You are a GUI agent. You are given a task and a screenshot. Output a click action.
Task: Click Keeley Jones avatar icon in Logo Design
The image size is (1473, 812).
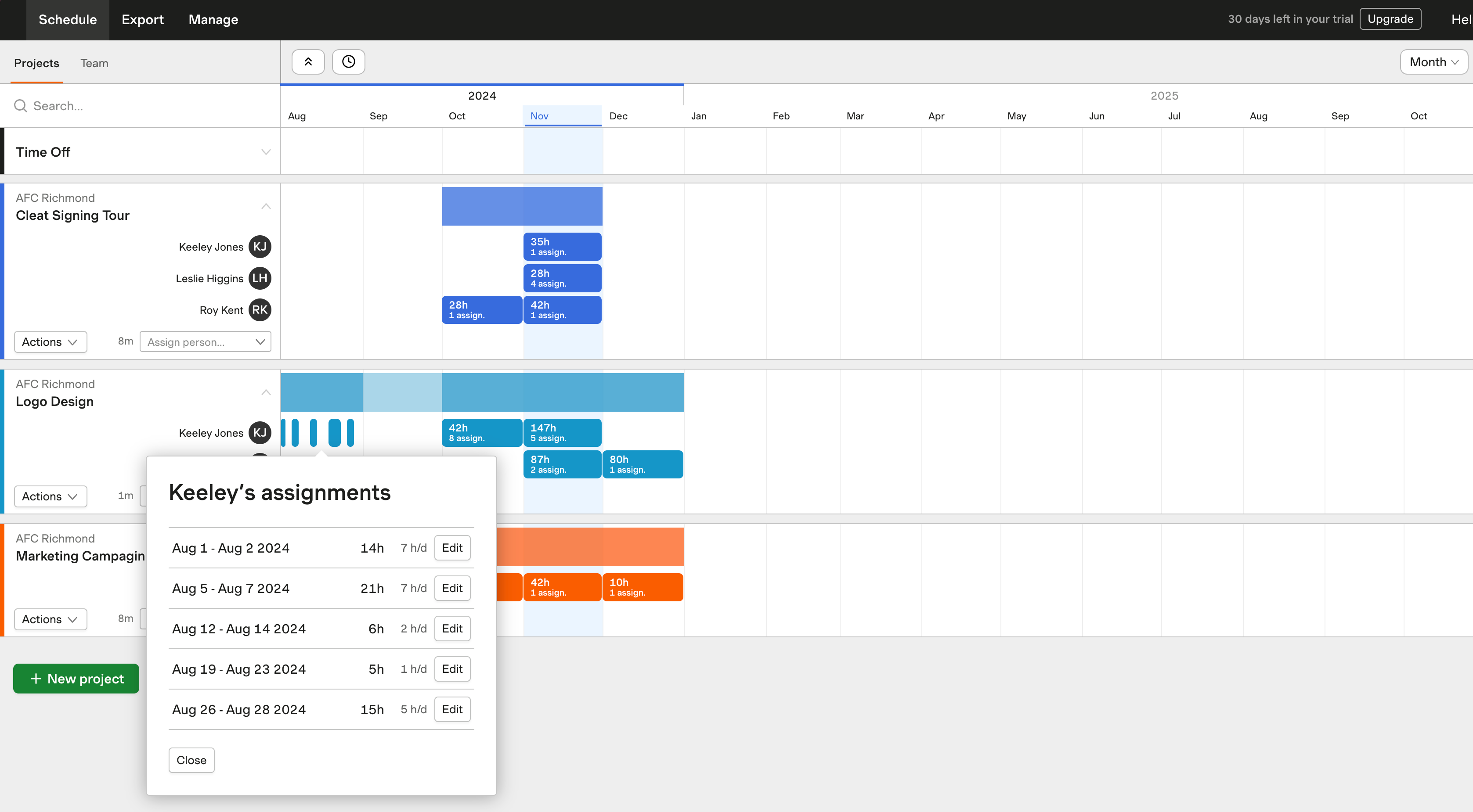pos(261,432)
